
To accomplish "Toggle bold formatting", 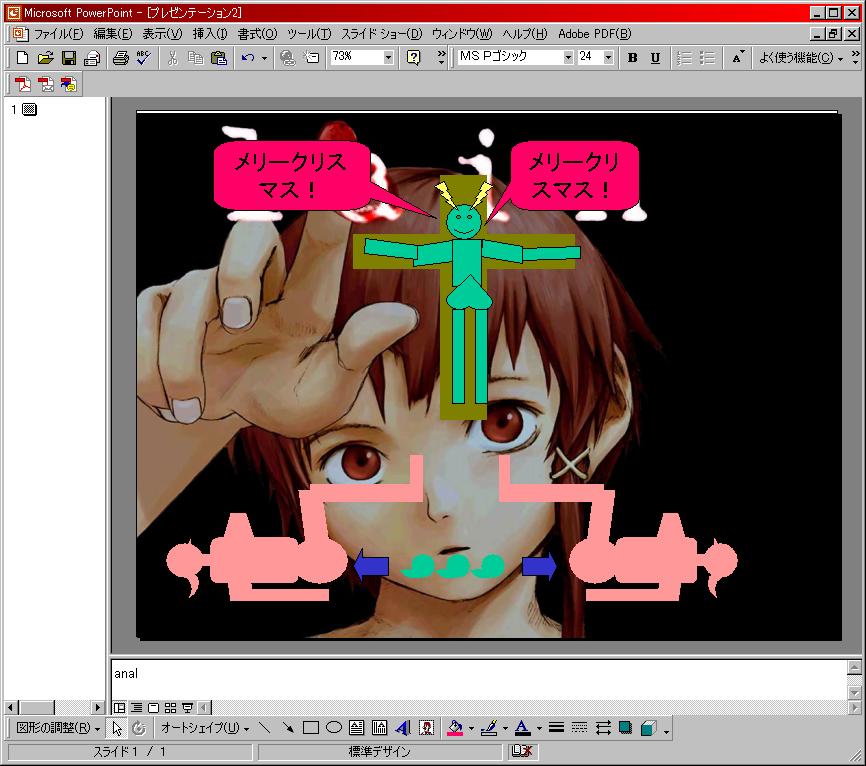I will point(632,58).
